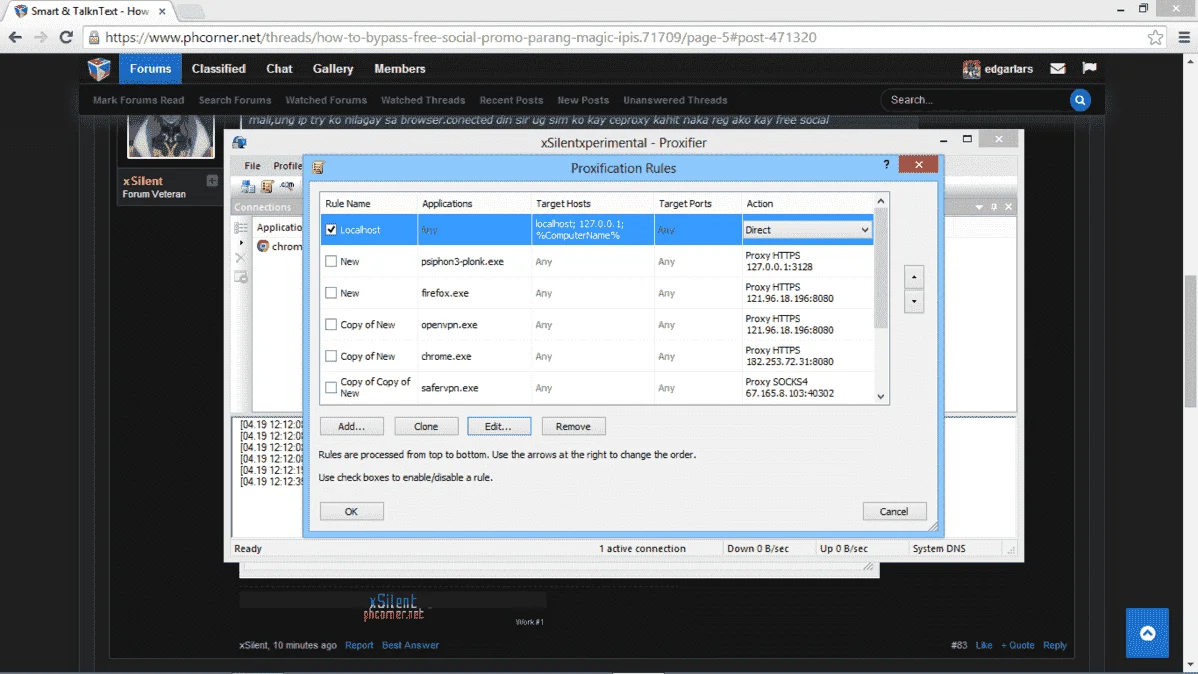
Task: Click the browser address bar URL
Action: click(x=461, y=37)
